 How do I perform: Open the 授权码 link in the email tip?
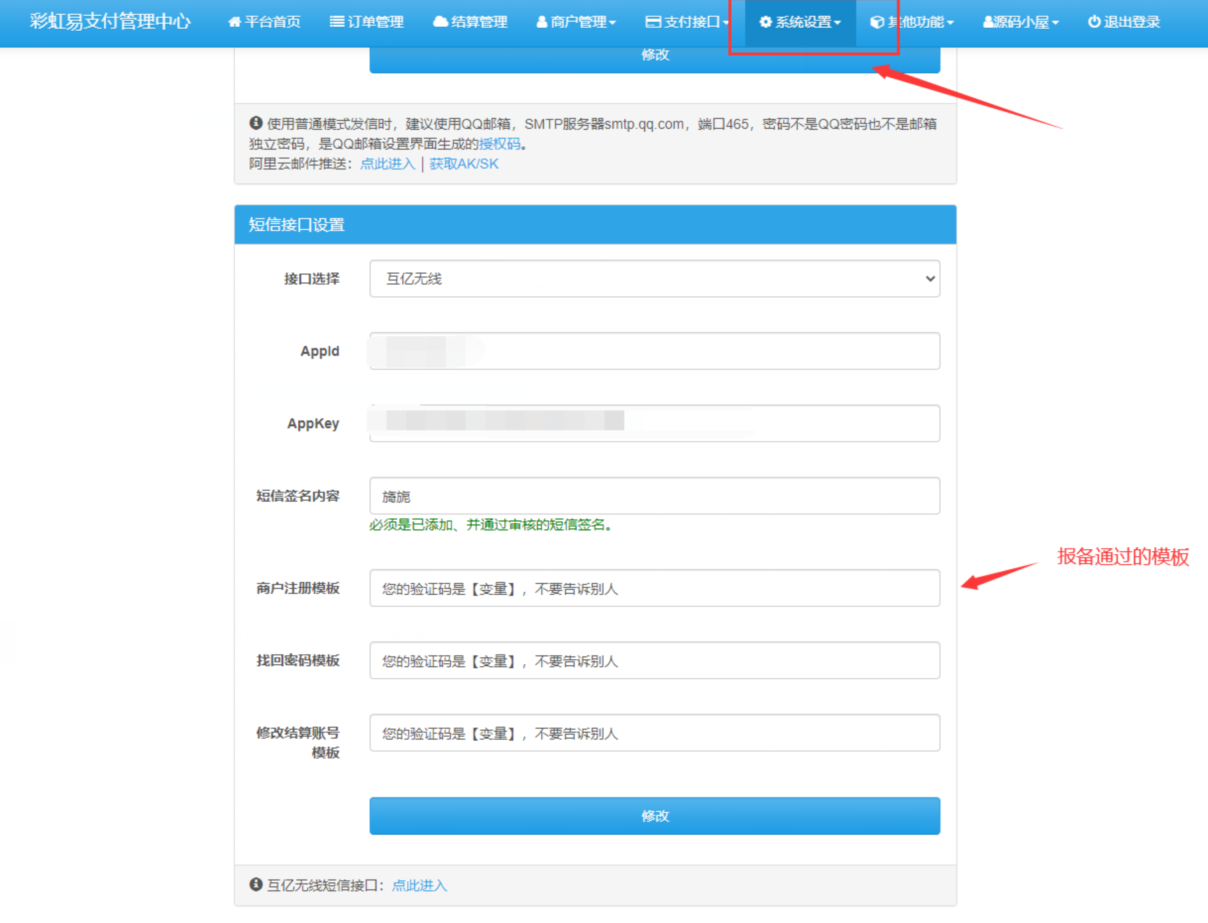(500, 144)
